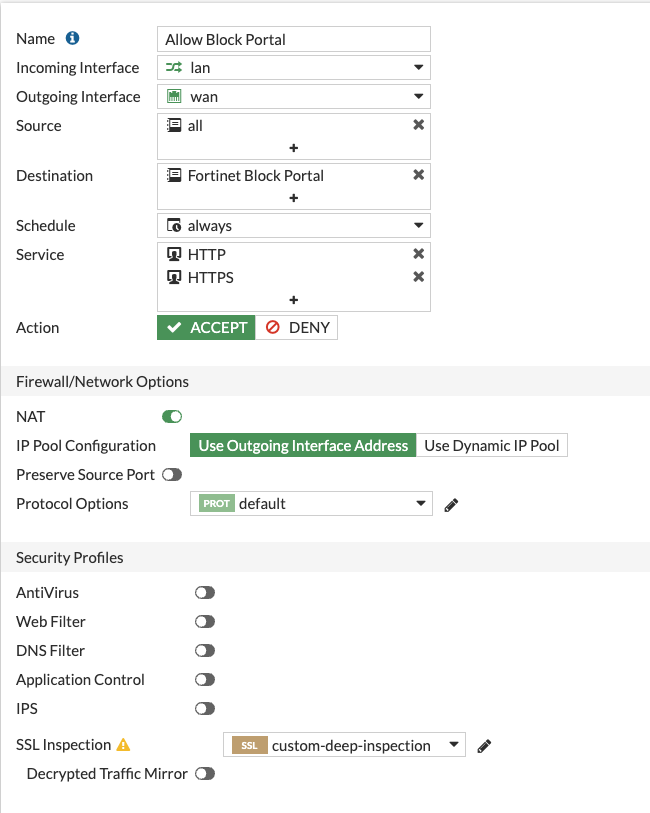The height and width of the screenshot is (813, 650).
Task: Click the SSL Inspection warning icon
Action: [124, 745]
